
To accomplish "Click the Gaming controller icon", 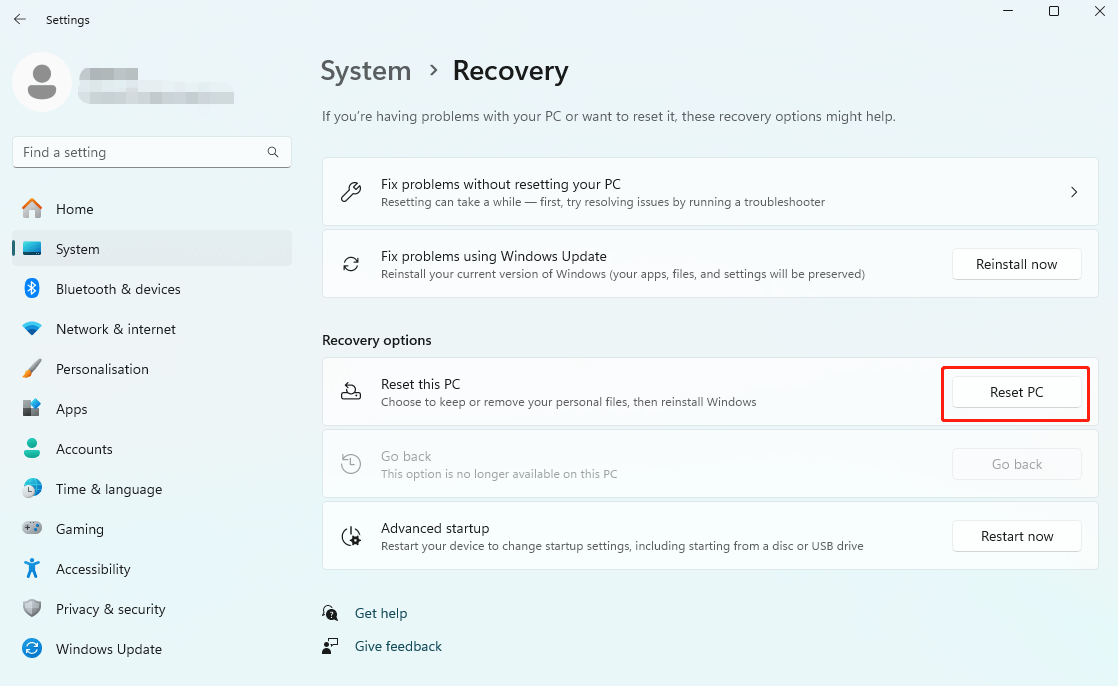I will click(x=32, y=528).
